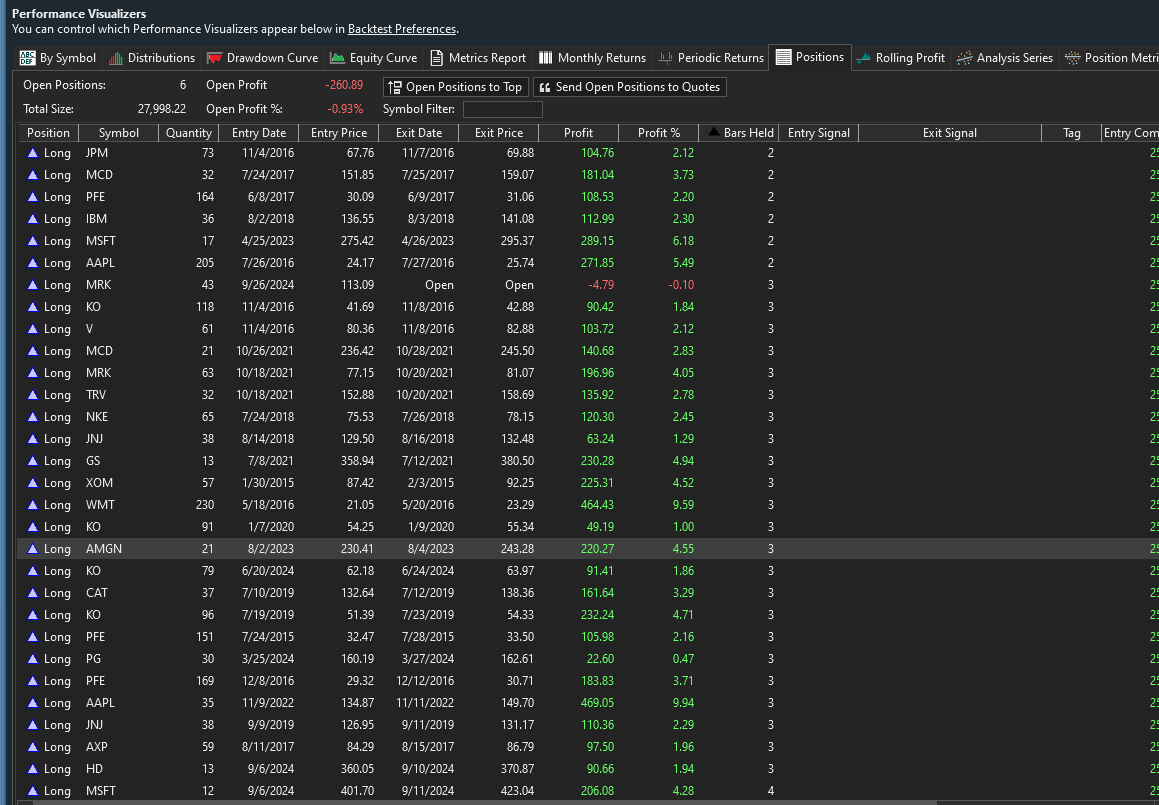Click the Bars Held sort arrow header
Viewport: 1159px width, 805px height.
[739, 133]
